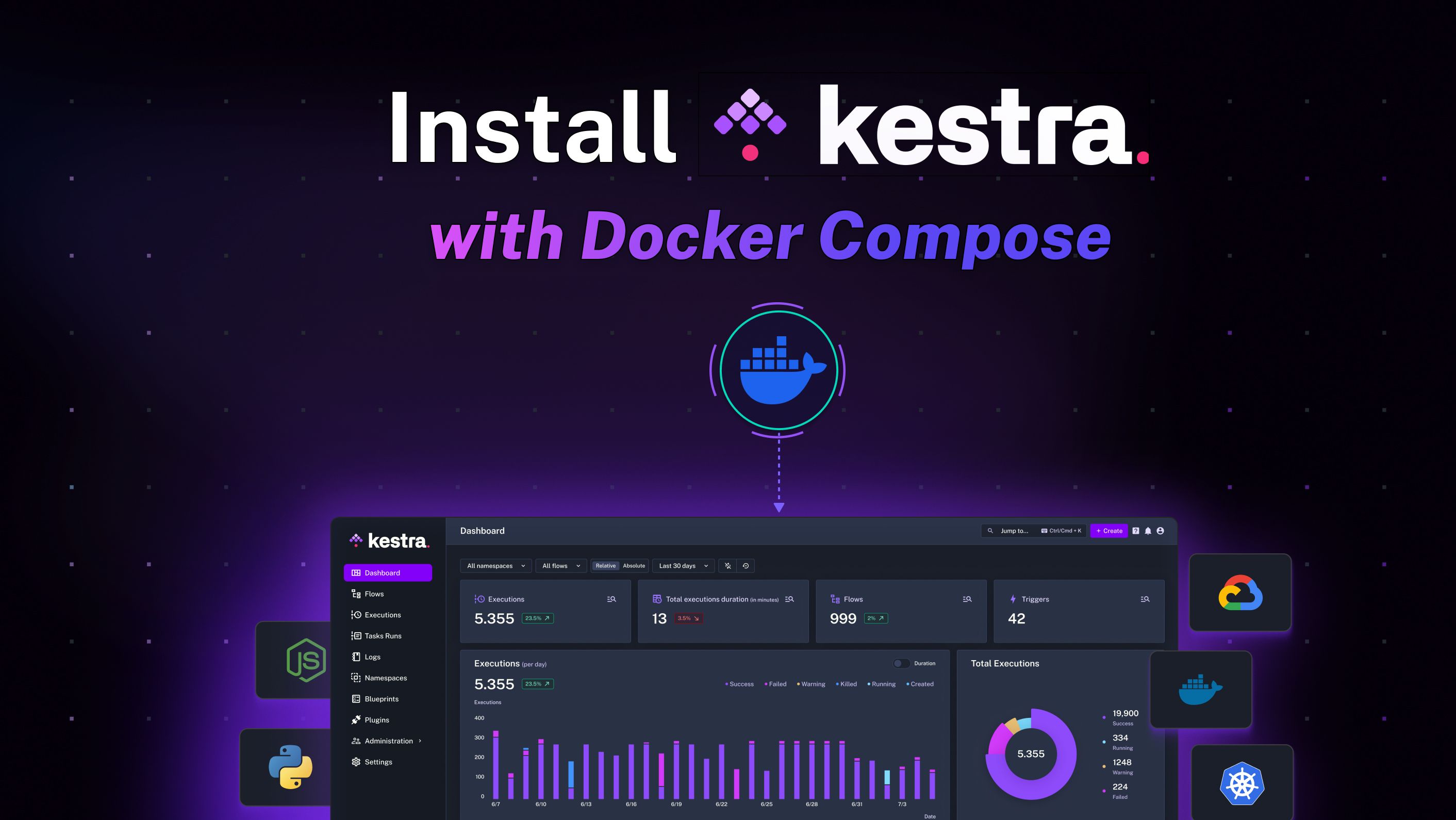
Task: Click the Kubernetes logo tile
Action: (1242, 783)
